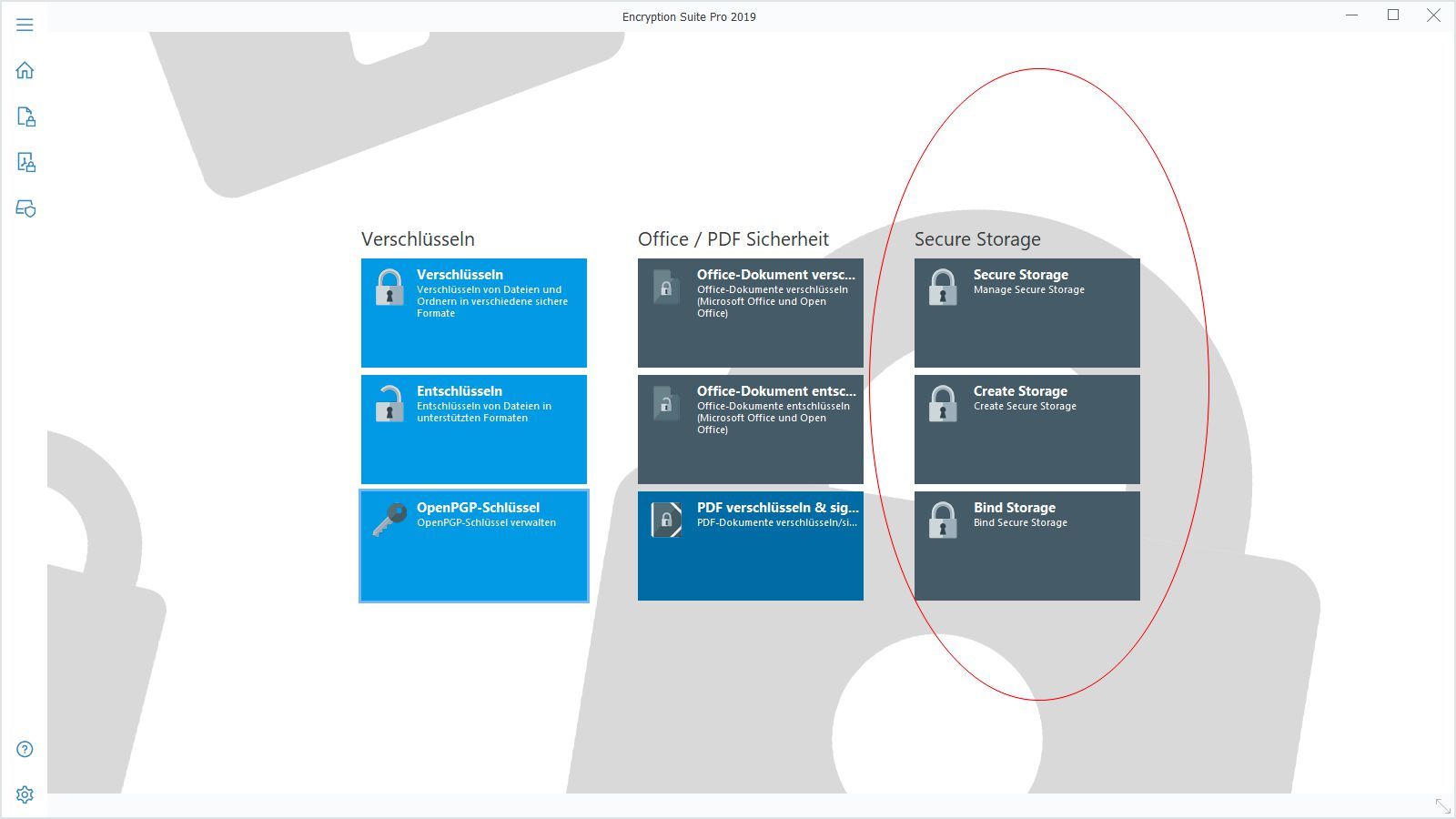Open the Bind Storage tile title
Screen dimensions: 1456x819
click(x=1015, y=507)
